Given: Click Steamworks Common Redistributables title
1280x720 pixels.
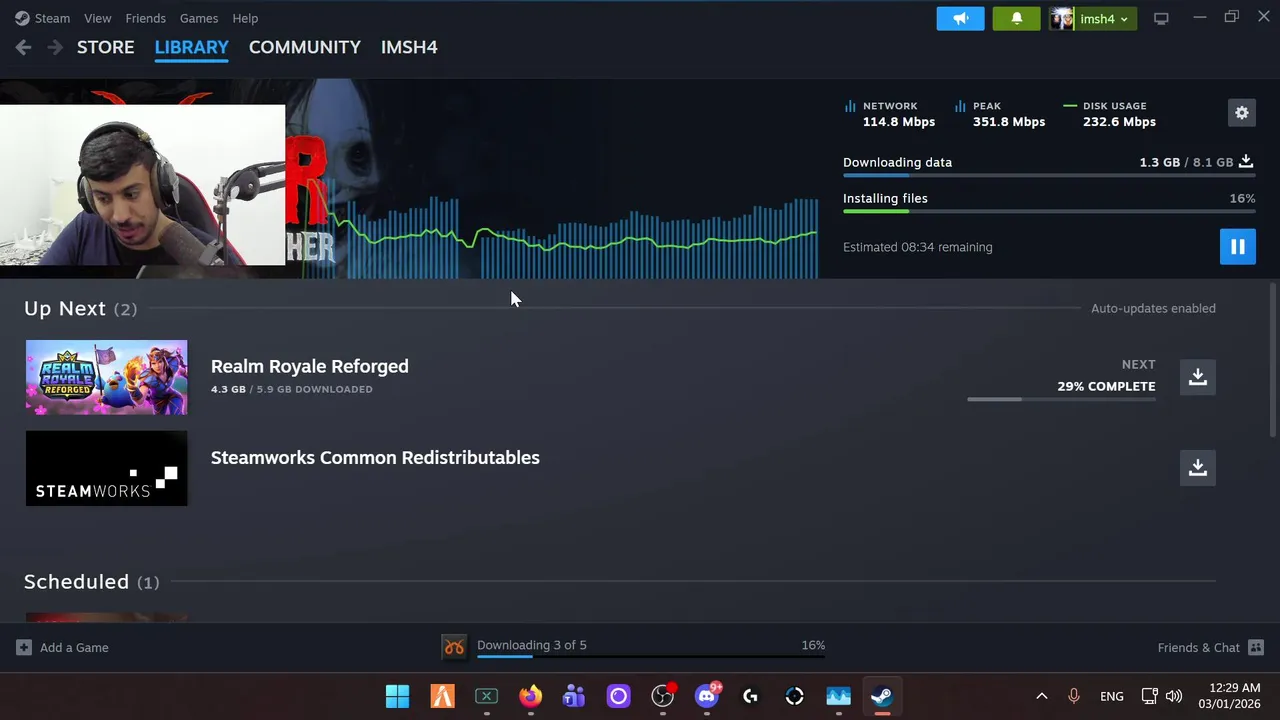Looking at the screenshot, I should pyautogui.click(x=375, y=457).
